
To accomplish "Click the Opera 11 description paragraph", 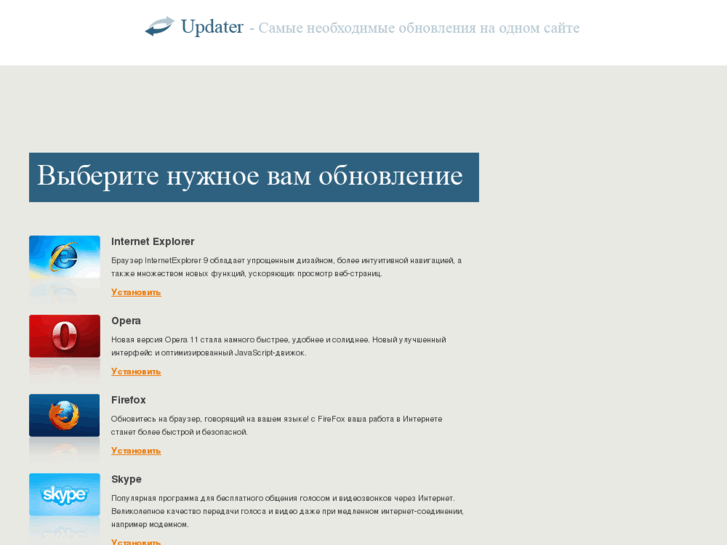I will [x=279, y=346].
